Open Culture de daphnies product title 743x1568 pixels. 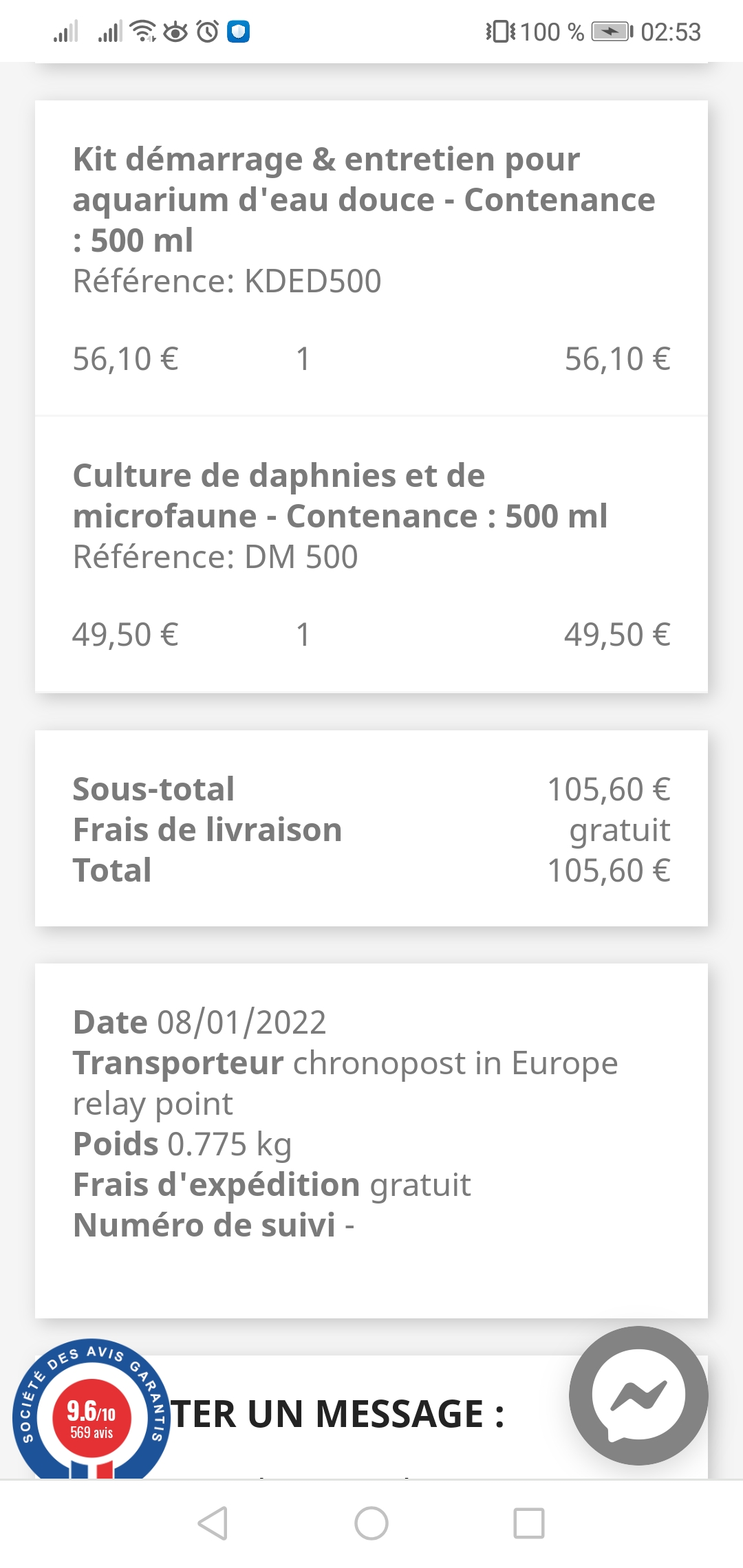340,495
